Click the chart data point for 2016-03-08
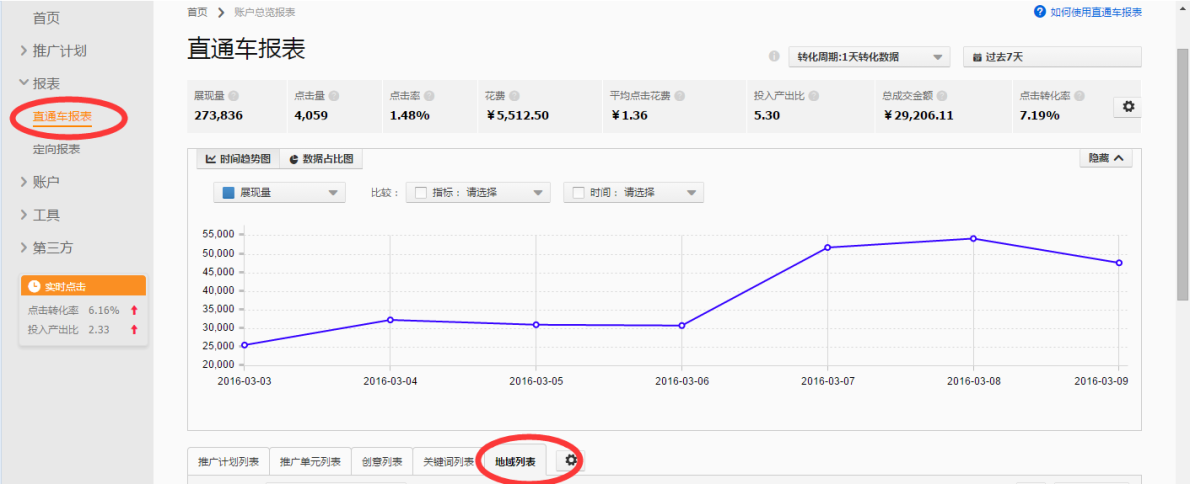This screenshot has width=1190, height=484. (x=973, y=238)
